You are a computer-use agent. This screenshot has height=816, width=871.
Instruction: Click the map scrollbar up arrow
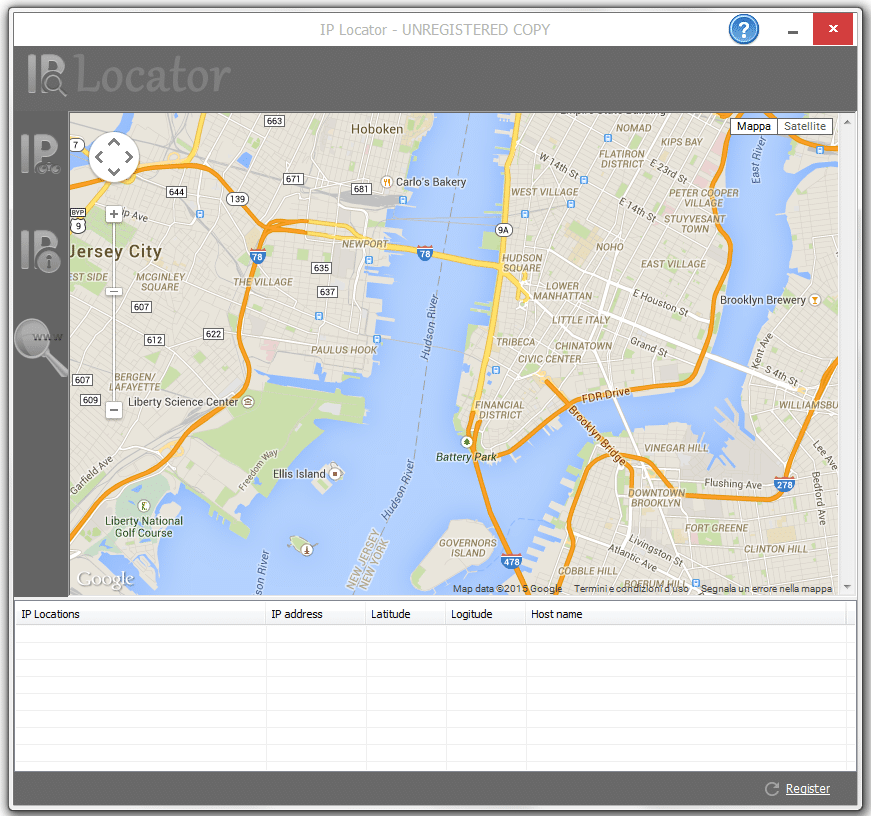click(x=847, y=121)
